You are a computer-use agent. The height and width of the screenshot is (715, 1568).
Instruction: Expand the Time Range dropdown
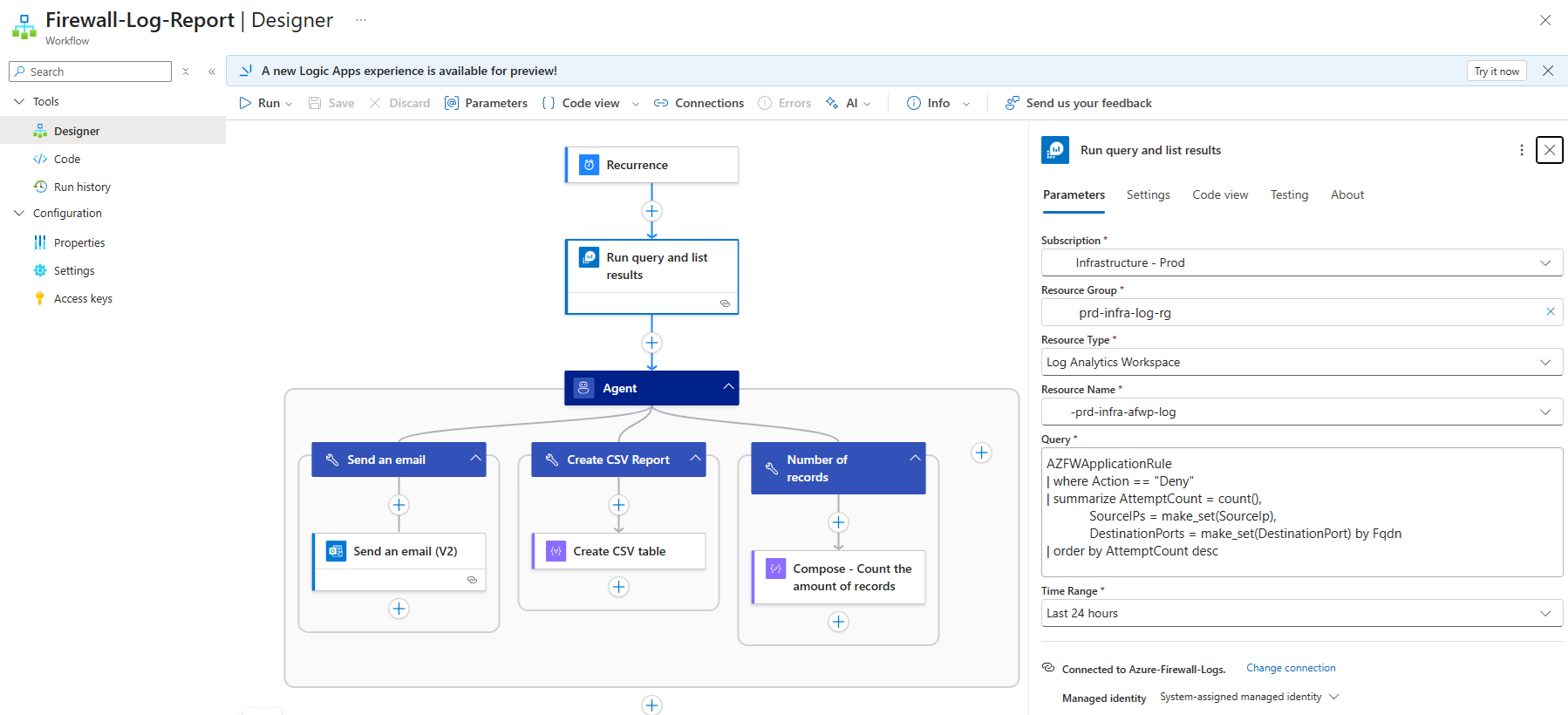[x=1544, y=613]
